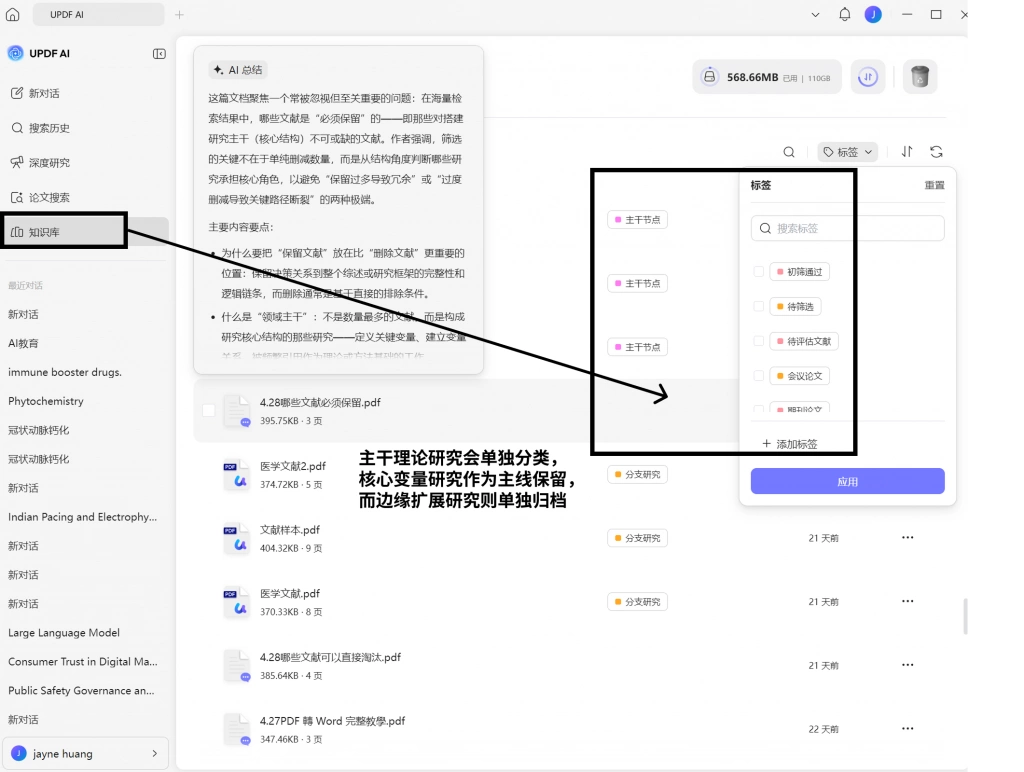Screen dimensions: 1024x772
Task: Click PDF icon of 文献样本.pdf
Action: point(236,539)
